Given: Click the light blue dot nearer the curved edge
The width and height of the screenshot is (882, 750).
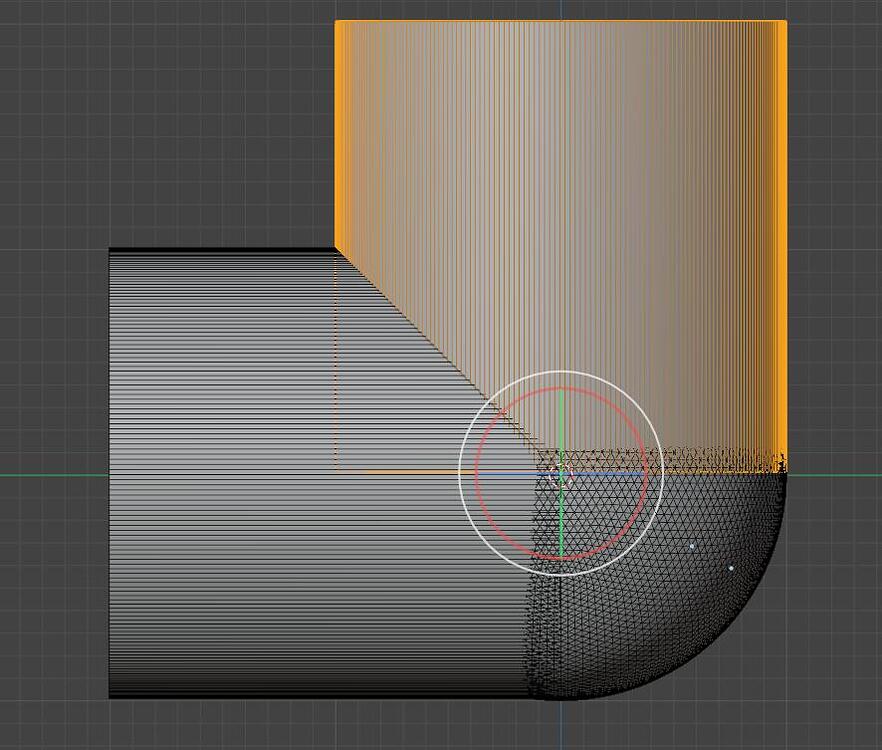Looking at the screenshot, I should pos(731,568).
